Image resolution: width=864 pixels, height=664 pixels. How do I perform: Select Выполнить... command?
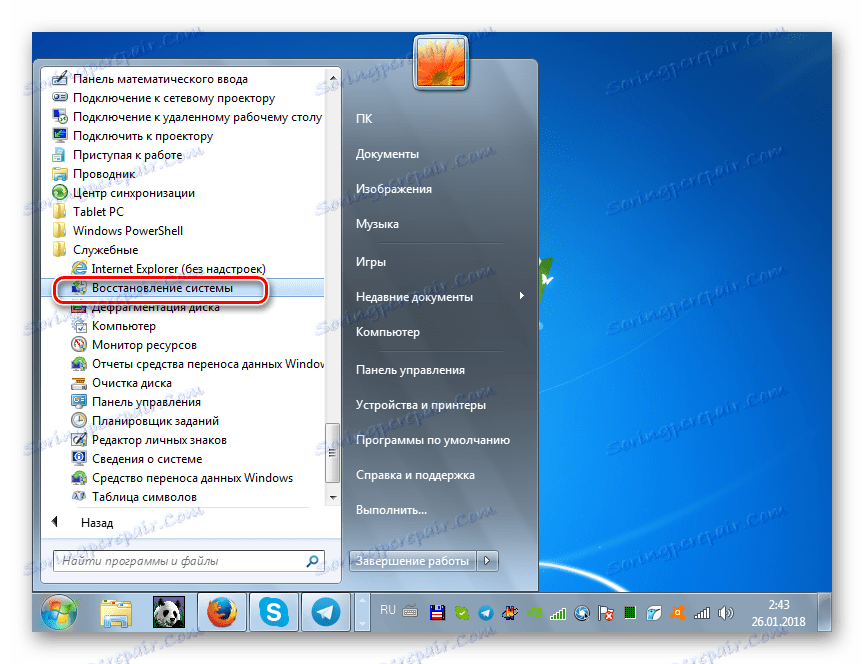(x=391, y=510)
